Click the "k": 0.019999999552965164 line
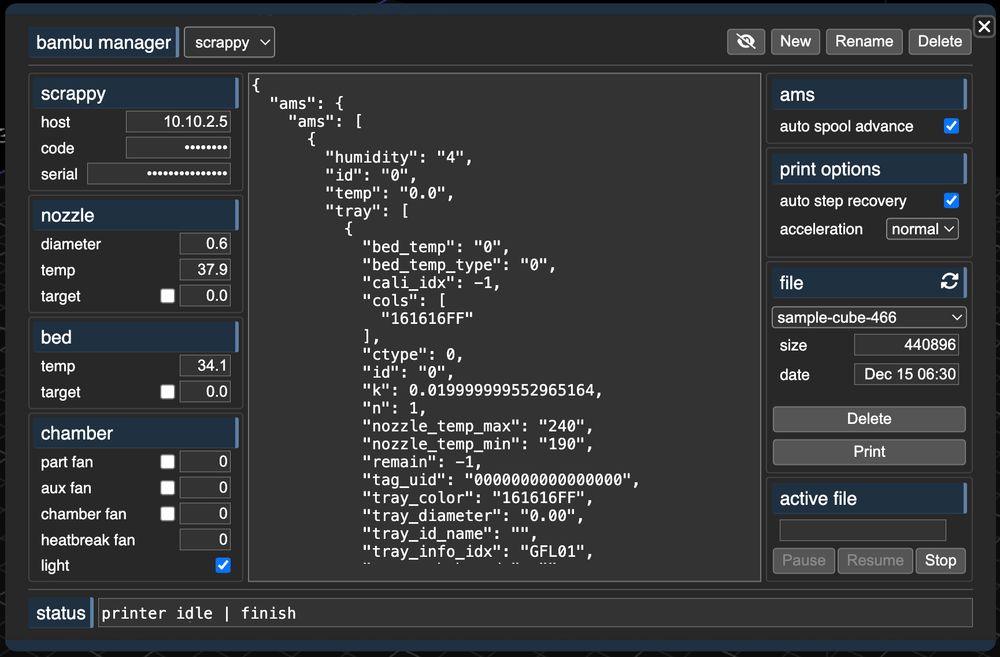Viewport: 1000px width, 657px height. coord(482,390)
